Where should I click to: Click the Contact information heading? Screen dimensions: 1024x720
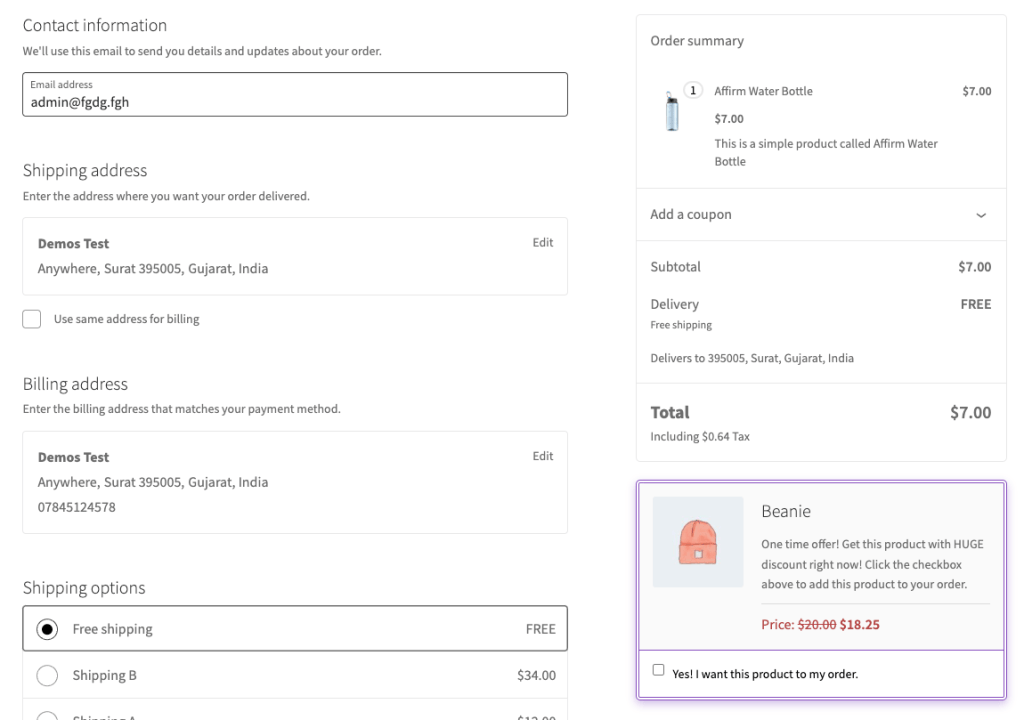(95, 25)
